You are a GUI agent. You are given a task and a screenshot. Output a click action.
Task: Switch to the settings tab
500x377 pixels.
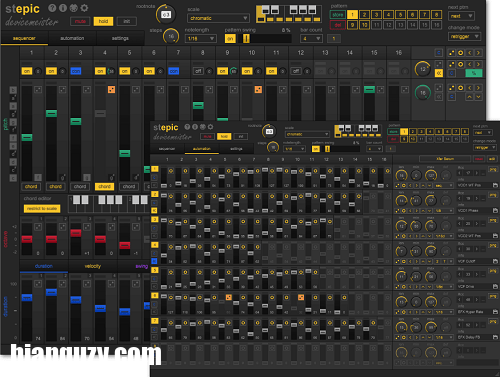coord(120,38)
